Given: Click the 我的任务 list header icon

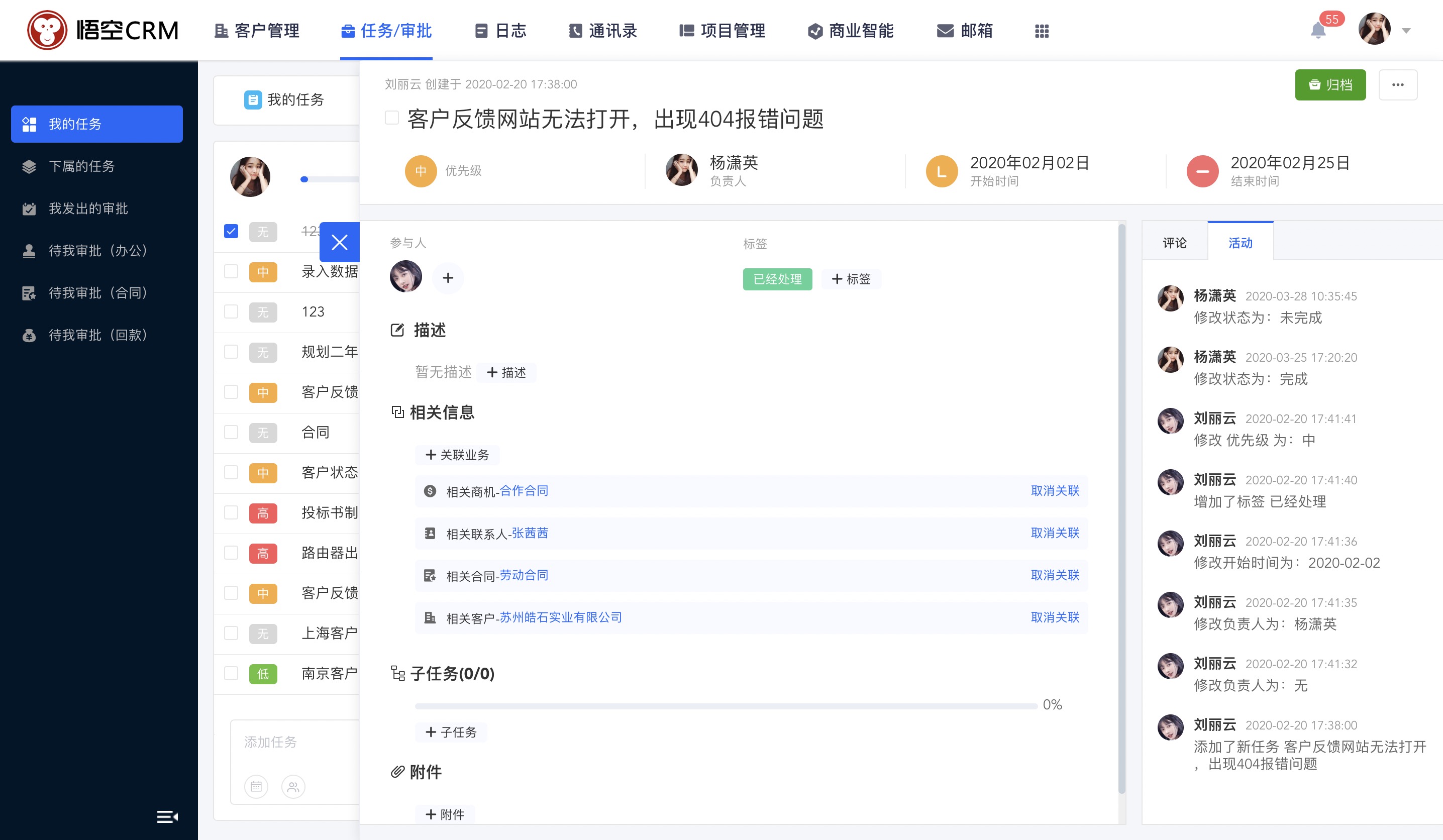Looking at the screenshot, I should [x=253, y=99].
